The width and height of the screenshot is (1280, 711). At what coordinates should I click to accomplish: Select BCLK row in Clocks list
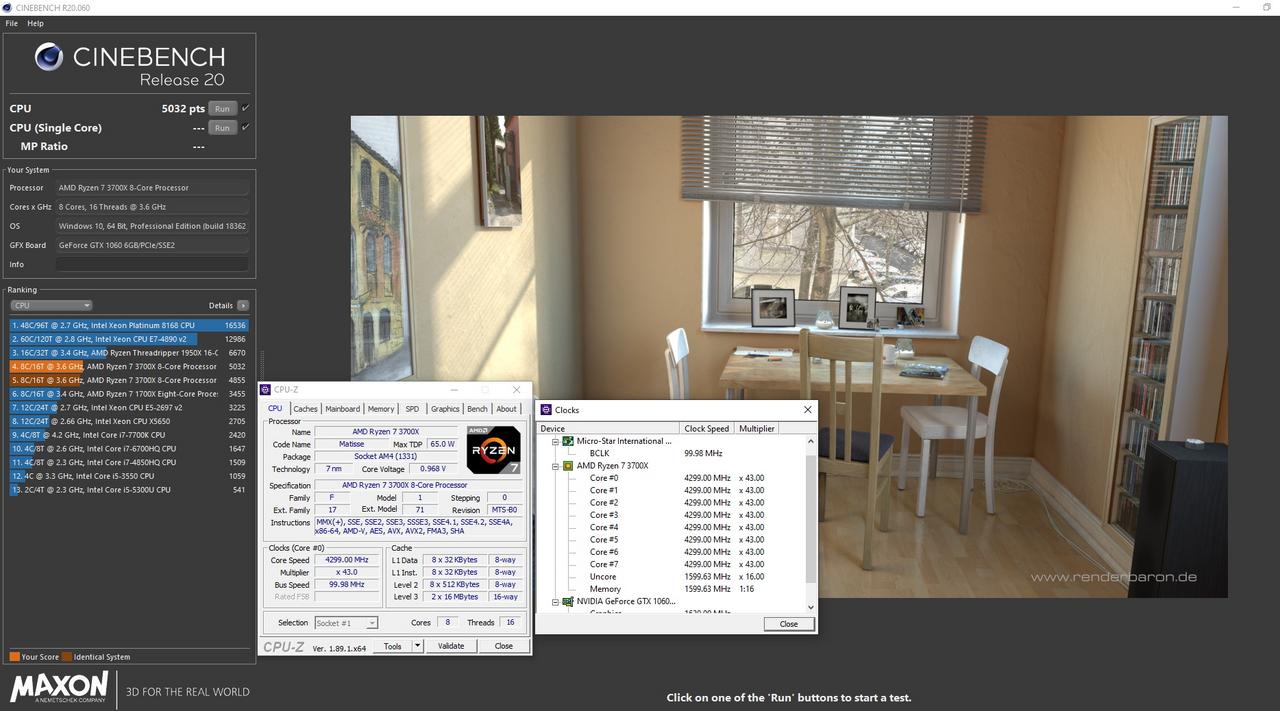[x=671, y=453]
